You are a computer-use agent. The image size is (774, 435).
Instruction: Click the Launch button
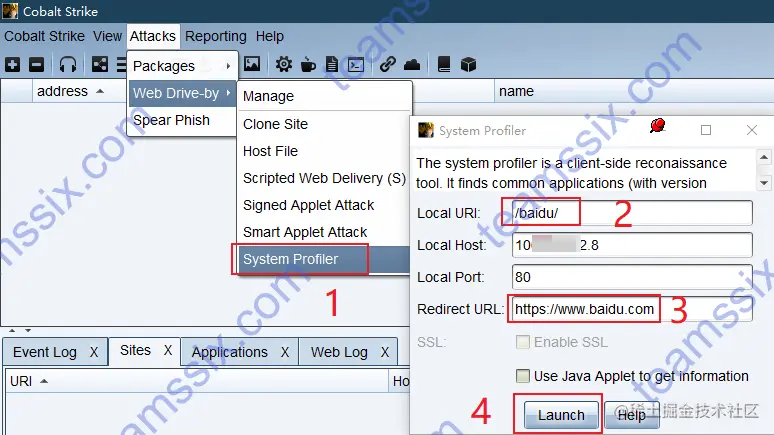(x=561, y=415)
